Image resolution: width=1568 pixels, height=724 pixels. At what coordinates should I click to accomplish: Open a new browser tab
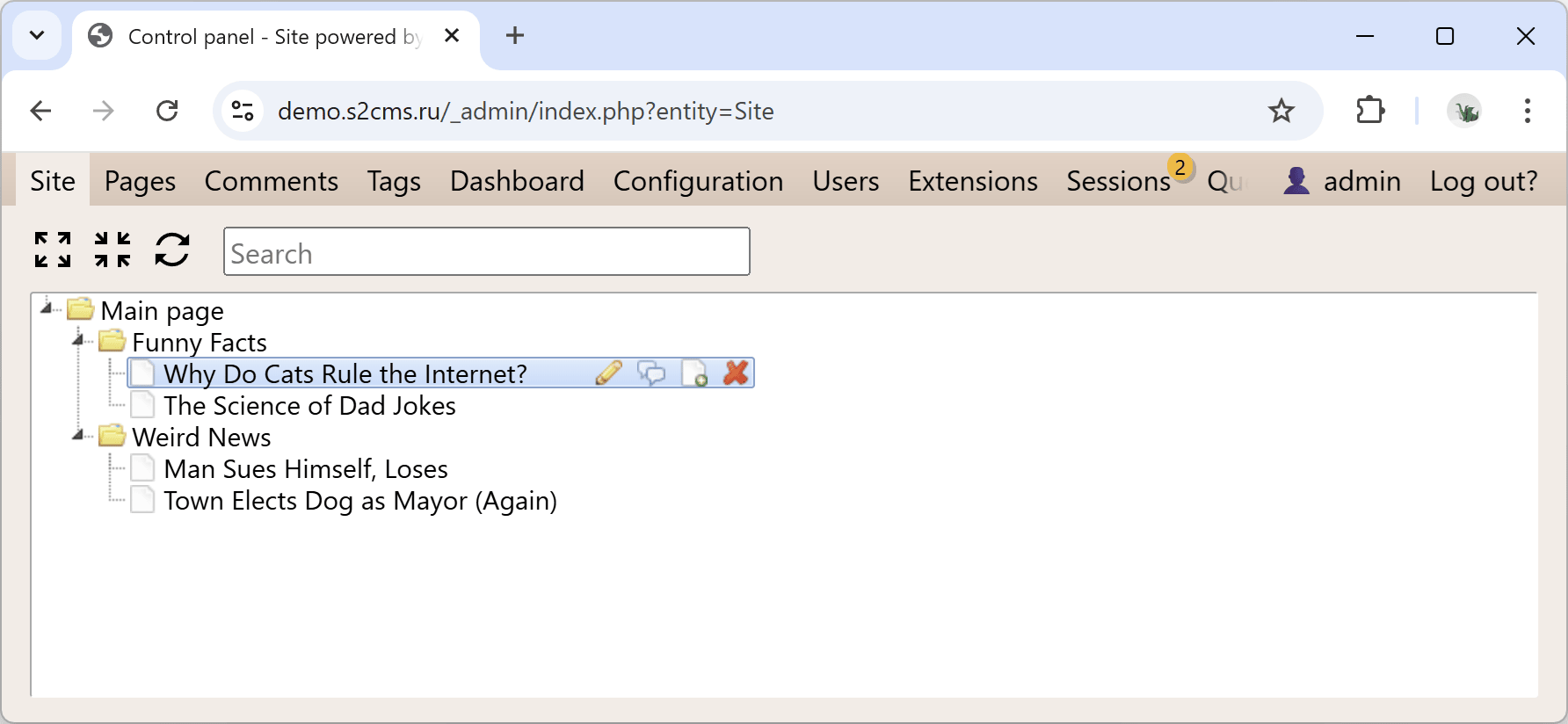click(x=515, y=35)
